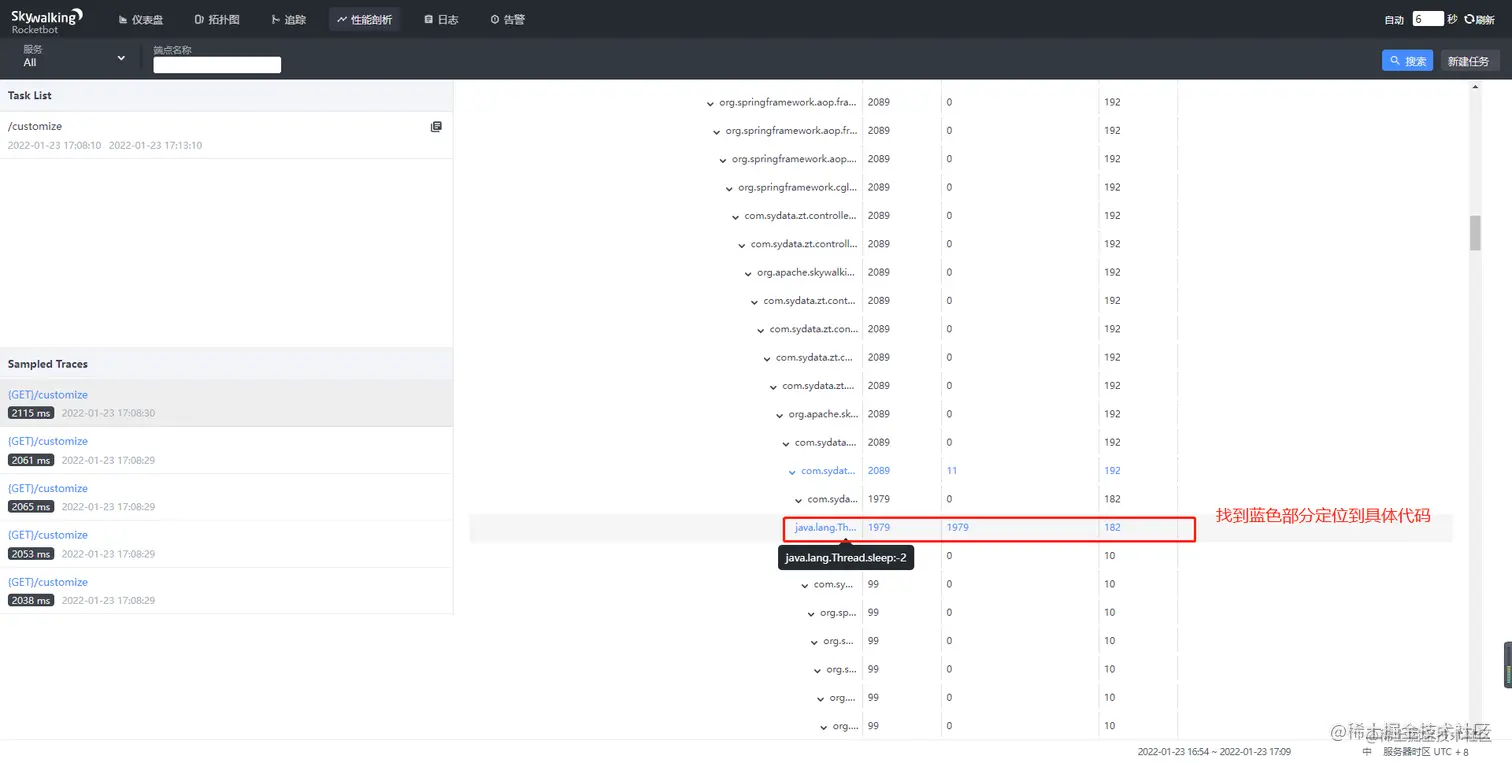Collapse the org.sp... node
Viewport: 1512px width, 763px height.
pos(811,613)
